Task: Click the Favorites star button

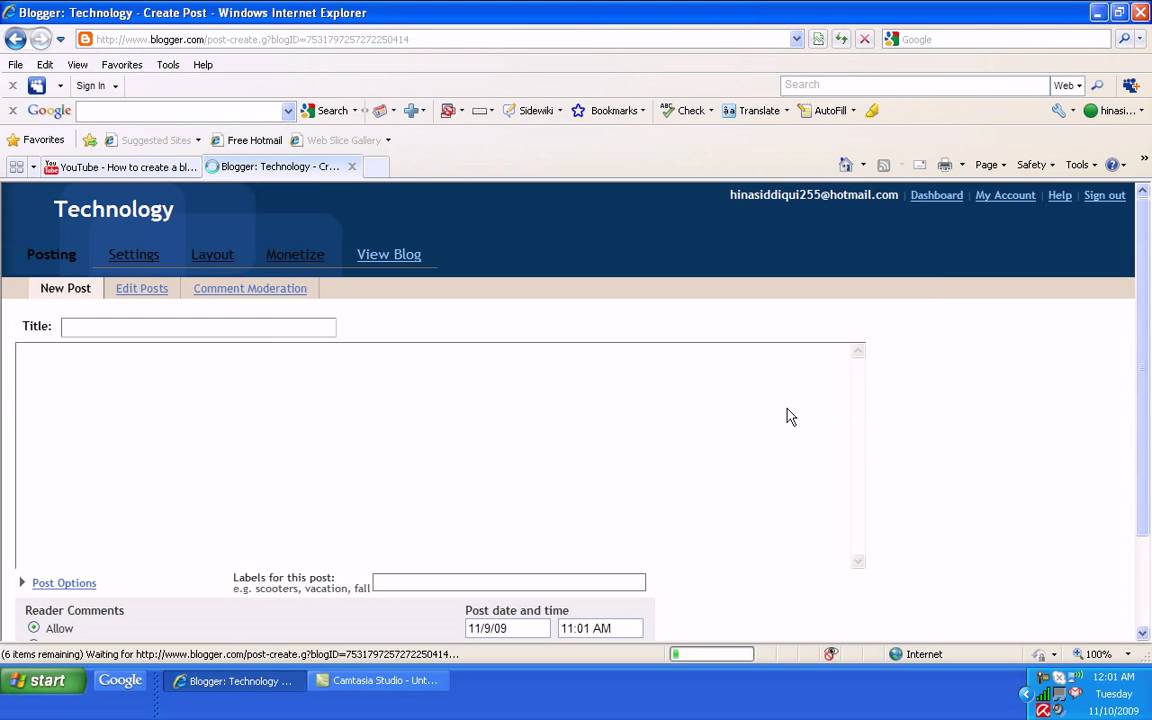Action: [35, 140]
